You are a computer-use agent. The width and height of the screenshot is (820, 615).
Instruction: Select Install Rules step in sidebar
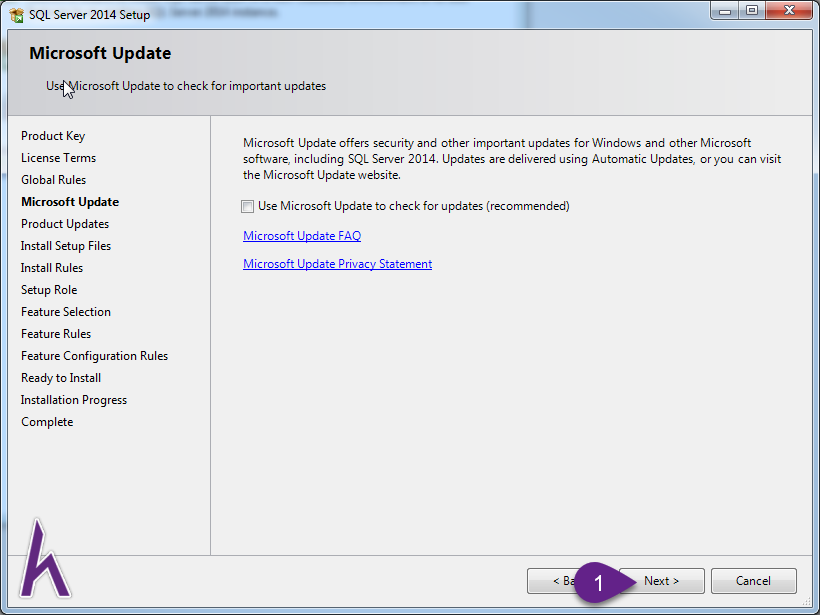(x=52, y=268)
